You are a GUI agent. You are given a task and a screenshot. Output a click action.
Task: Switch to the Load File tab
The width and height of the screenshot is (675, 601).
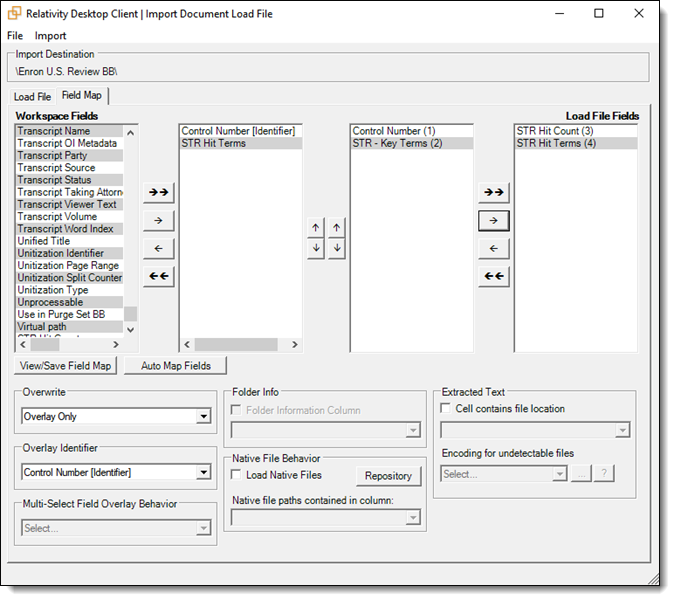(x=32, y=97)
